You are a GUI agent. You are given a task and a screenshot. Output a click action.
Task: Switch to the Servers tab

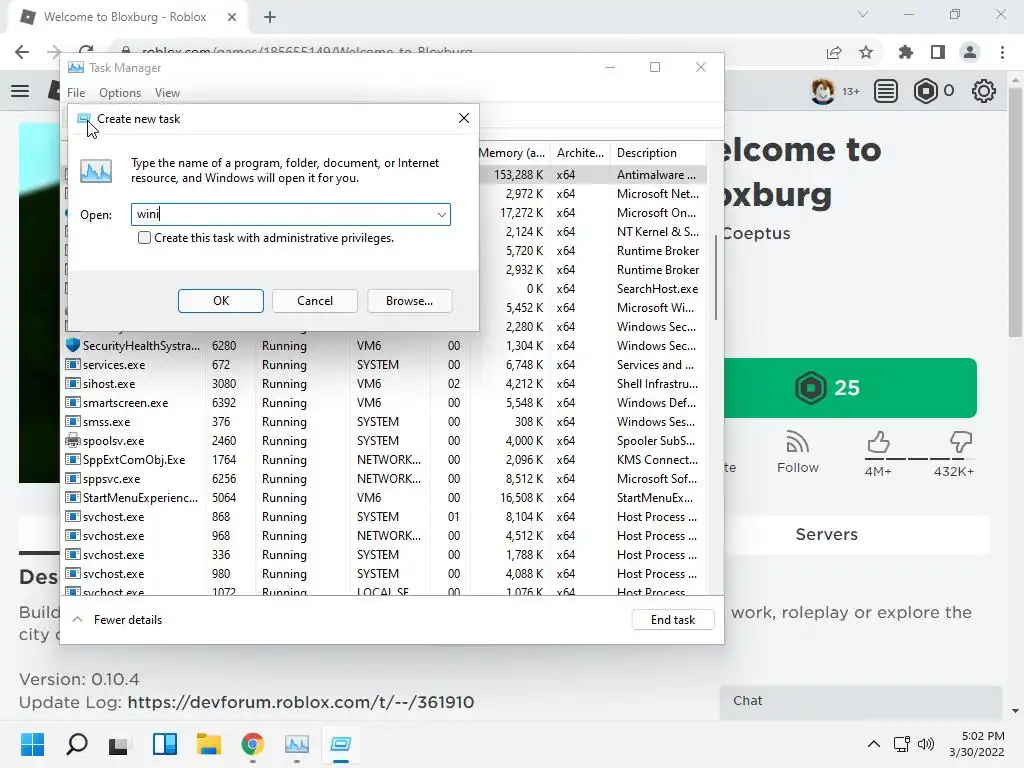826,535
